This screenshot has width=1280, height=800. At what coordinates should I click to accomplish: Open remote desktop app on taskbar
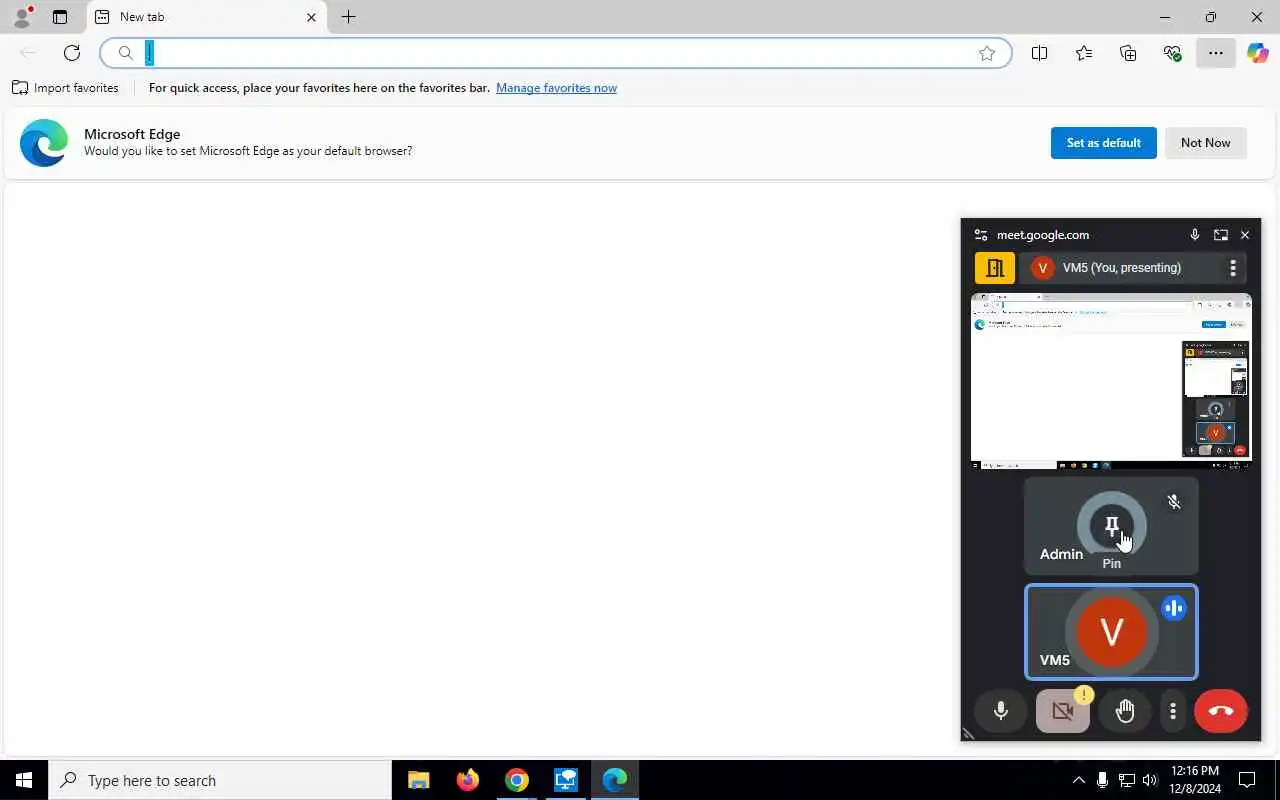pos(565,780)
